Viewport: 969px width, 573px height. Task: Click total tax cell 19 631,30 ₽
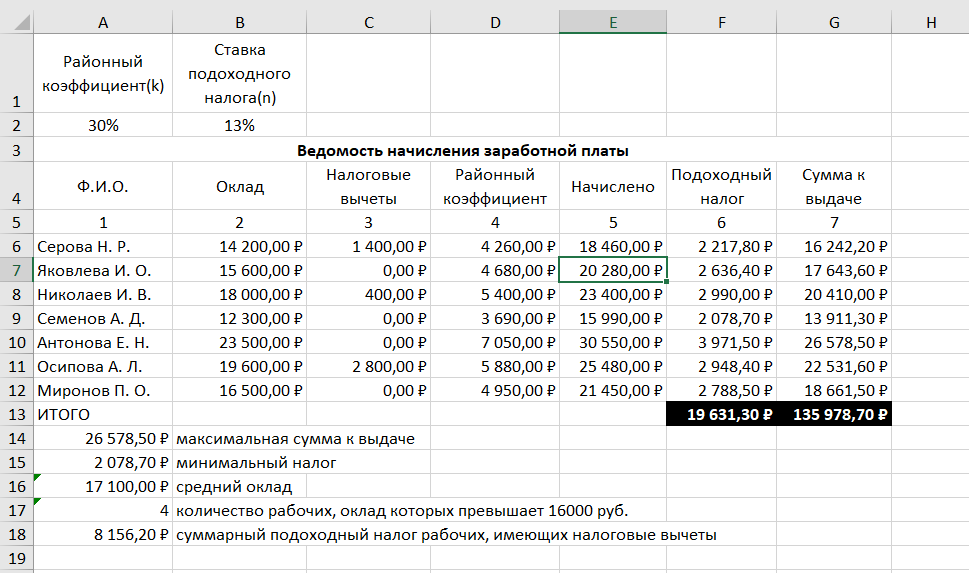pos(722,415)
